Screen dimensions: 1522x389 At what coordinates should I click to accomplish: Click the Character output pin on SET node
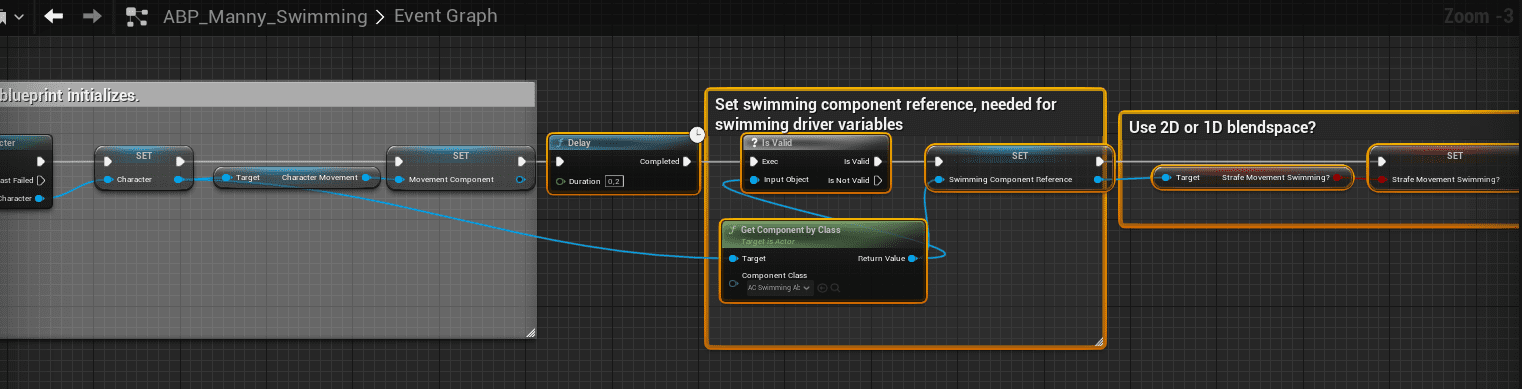[177, 180]
